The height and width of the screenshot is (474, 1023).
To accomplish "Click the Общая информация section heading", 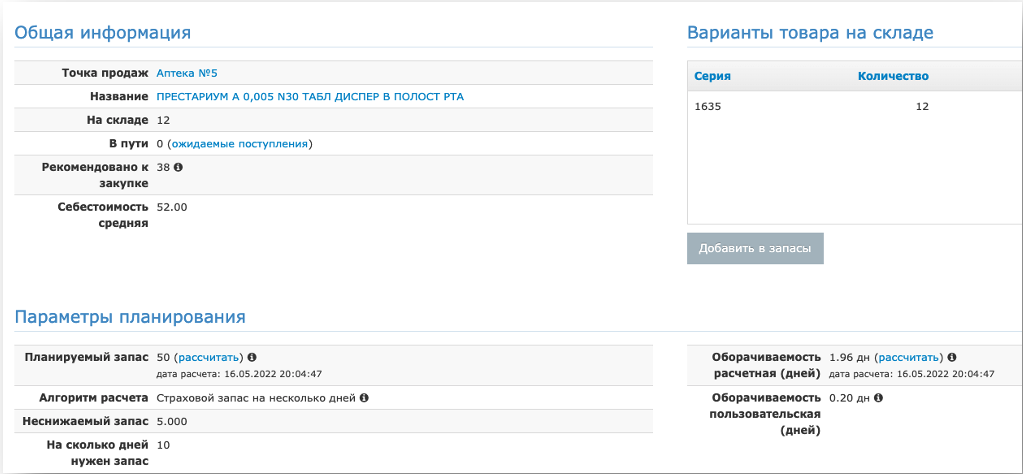I will click(102, 33).
